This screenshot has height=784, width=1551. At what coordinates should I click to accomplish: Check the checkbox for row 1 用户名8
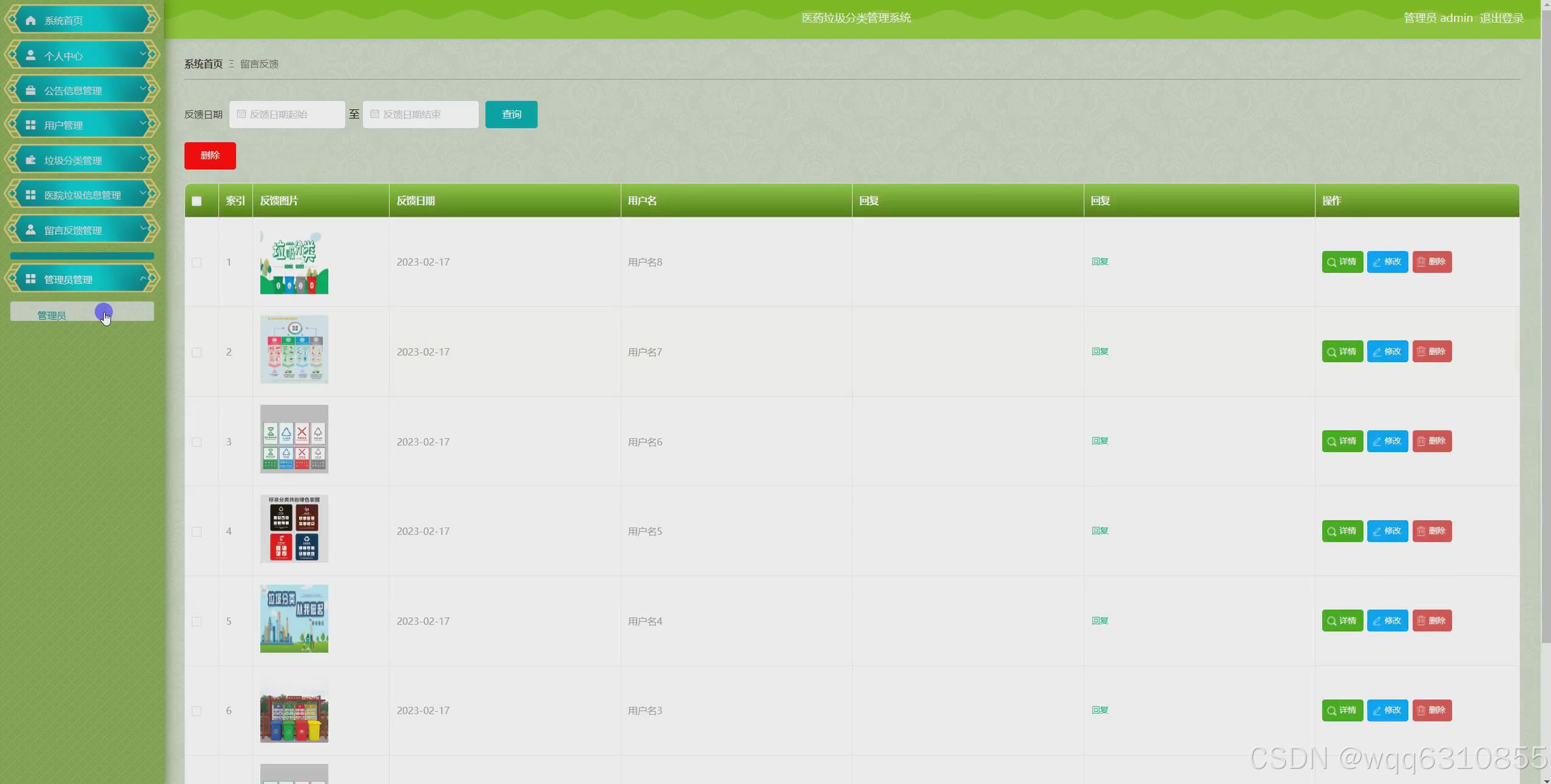tap(197, 262)
